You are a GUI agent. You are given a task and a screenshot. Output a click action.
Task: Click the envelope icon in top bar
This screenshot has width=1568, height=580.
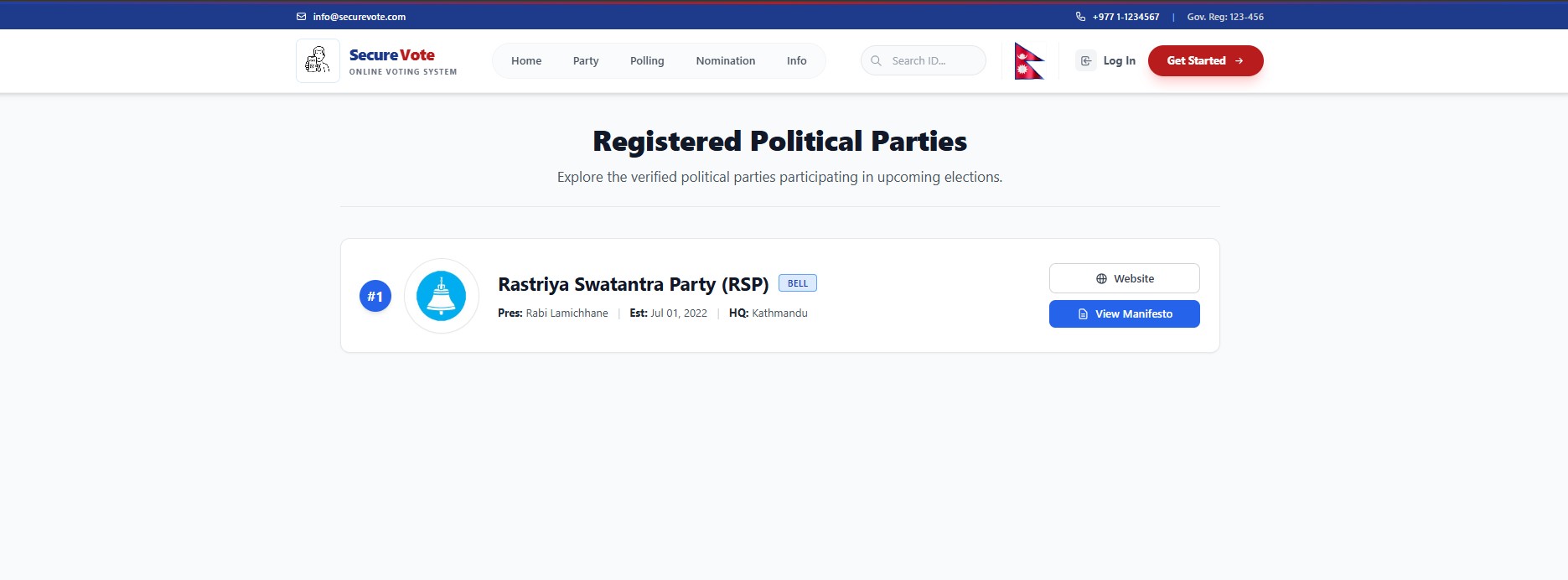coord(302,17)
